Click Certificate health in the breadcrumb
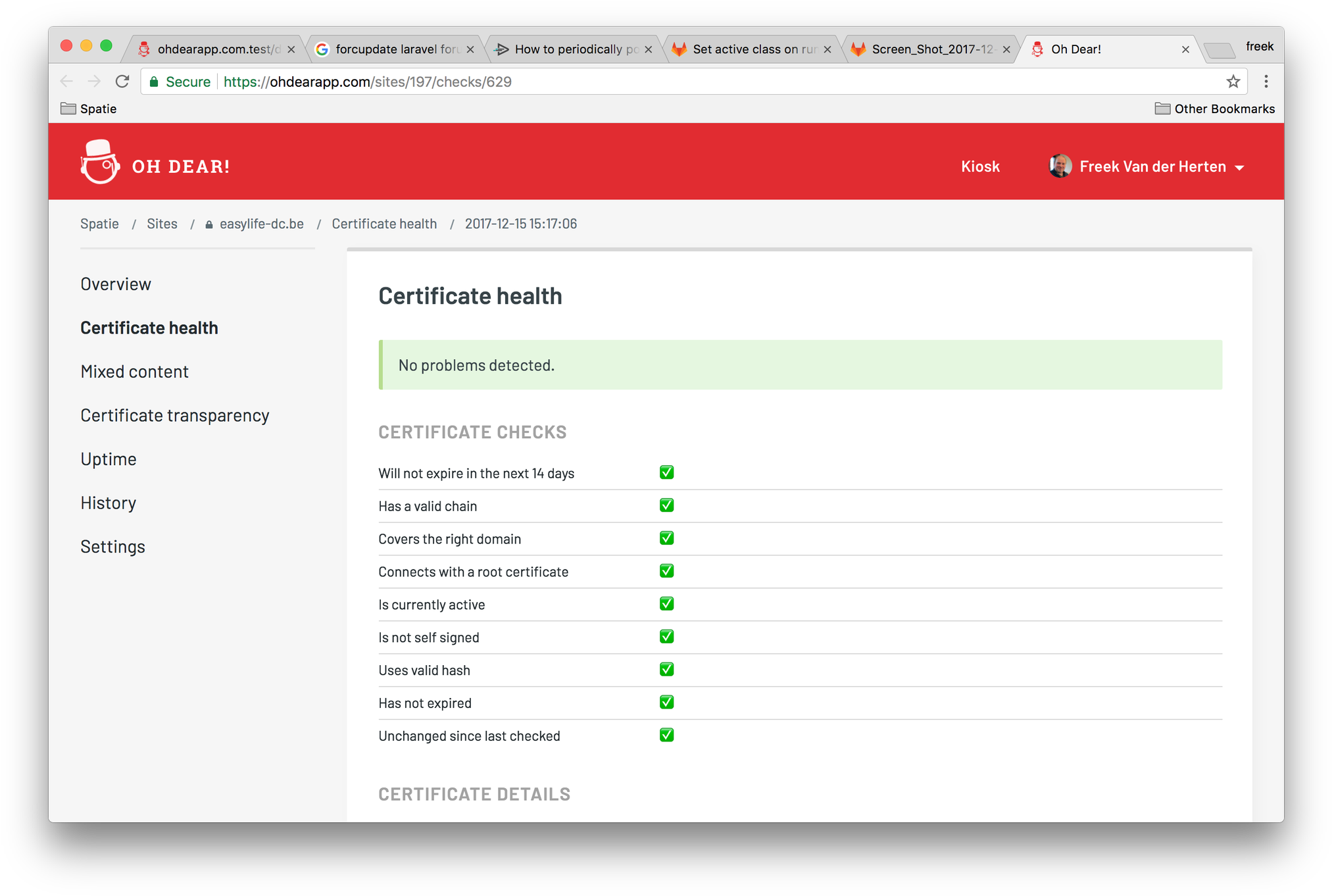This screenshot has height=896, width=1332. pos(384,224)
